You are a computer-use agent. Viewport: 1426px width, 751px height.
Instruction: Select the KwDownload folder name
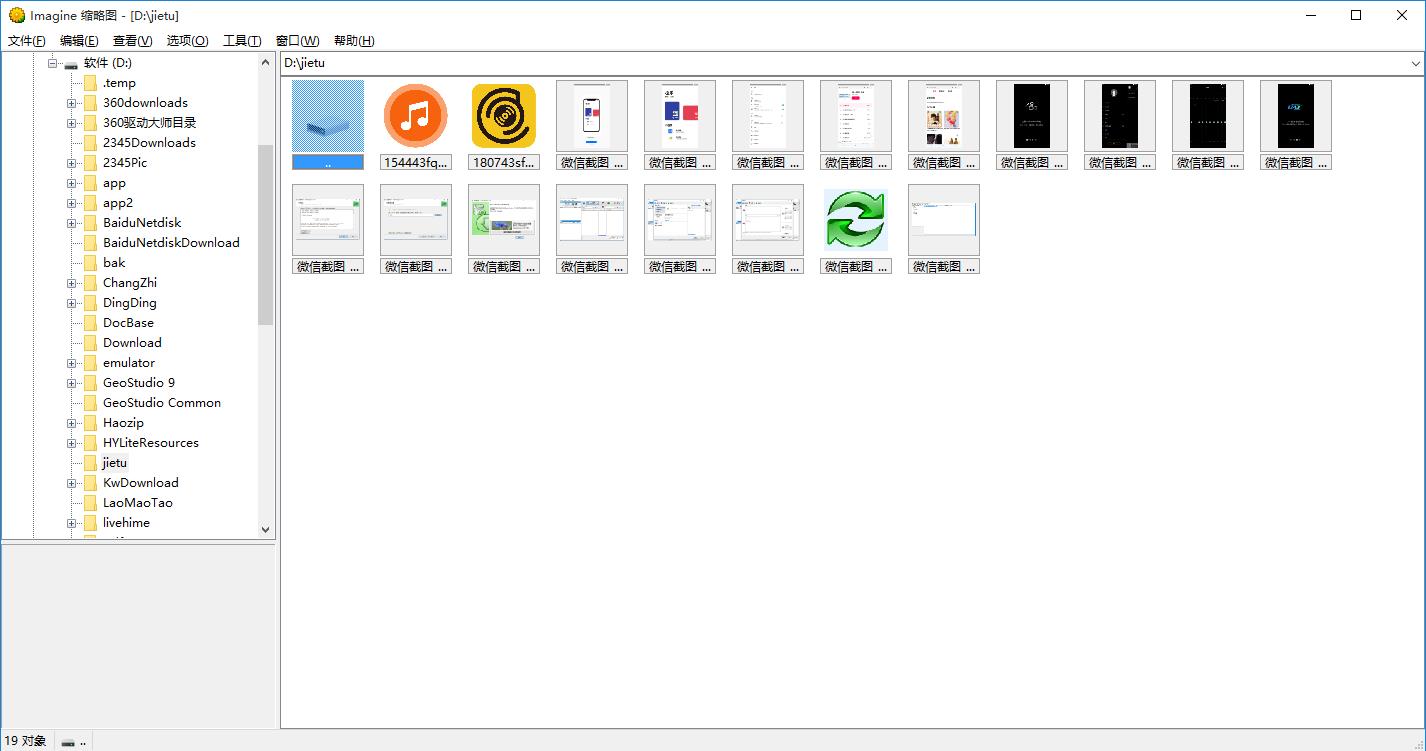click(141, 483)
